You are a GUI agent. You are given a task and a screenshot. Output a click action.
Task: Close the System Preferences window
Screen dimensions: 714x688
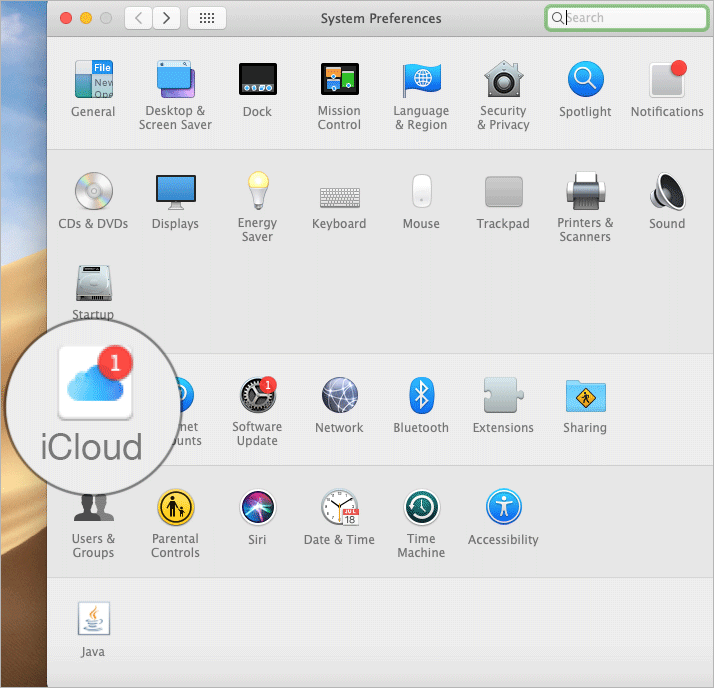tap(66, 18)
